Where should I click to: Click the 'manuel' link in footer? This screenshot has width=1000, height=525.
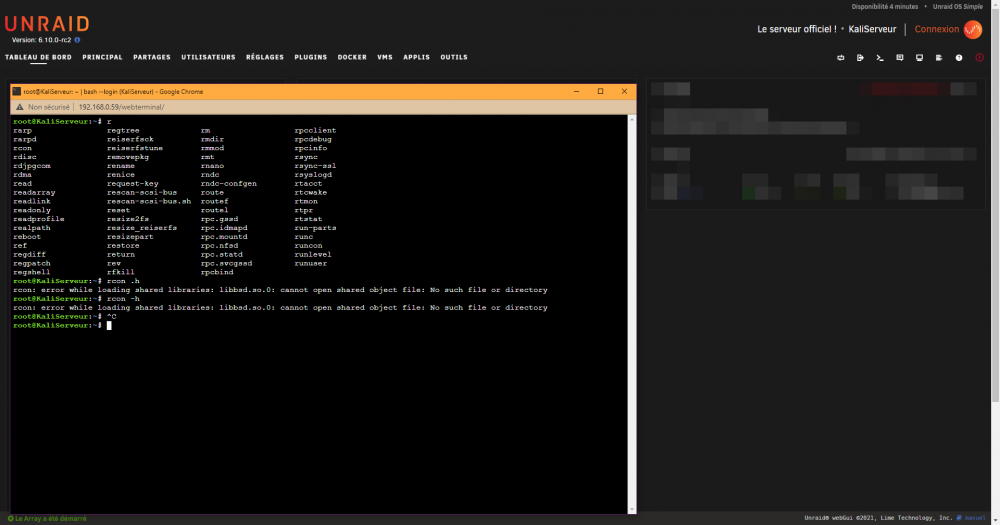pyautogui.click(x=974, y=518)
